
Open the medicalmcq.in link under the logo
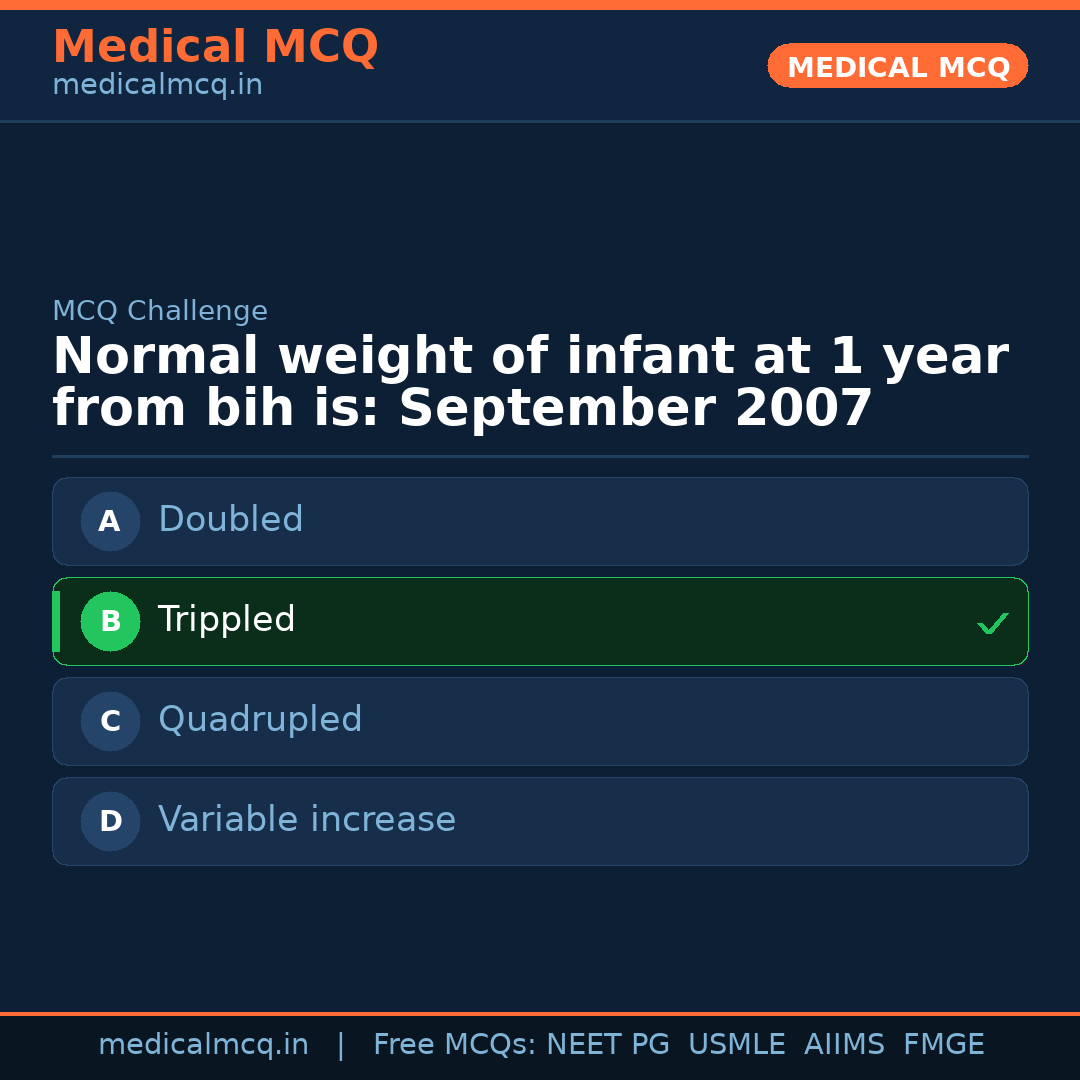[157, 85]
